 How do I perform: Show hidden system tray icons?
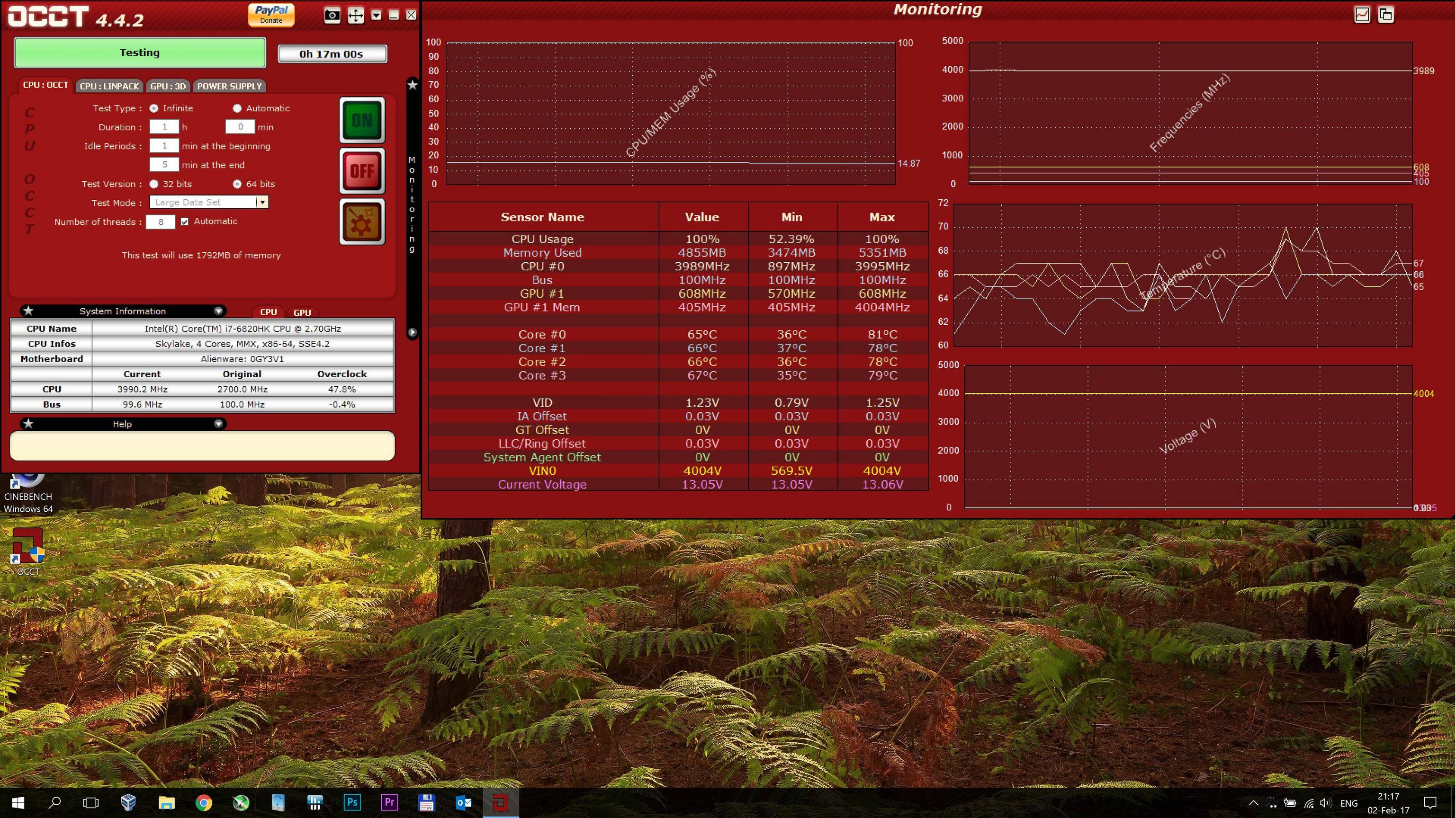(1253, 803)
